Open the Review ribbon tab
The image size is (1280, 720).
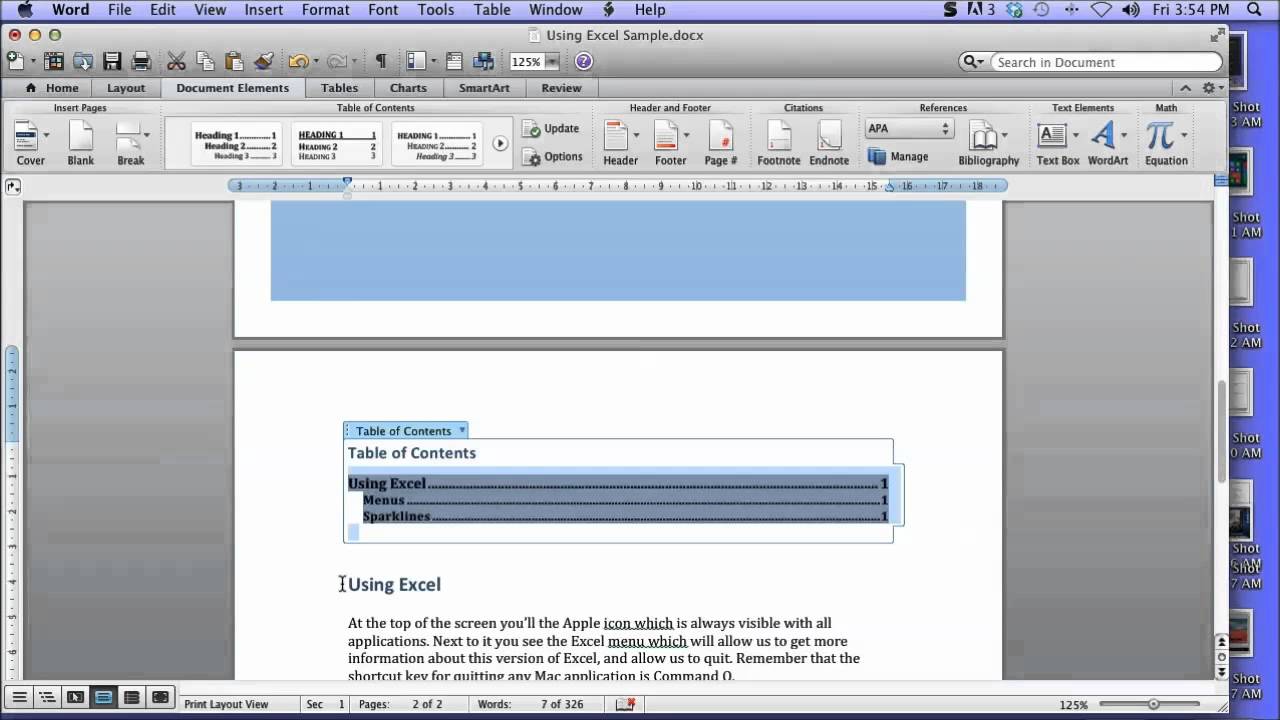click(x=561, y=88)
